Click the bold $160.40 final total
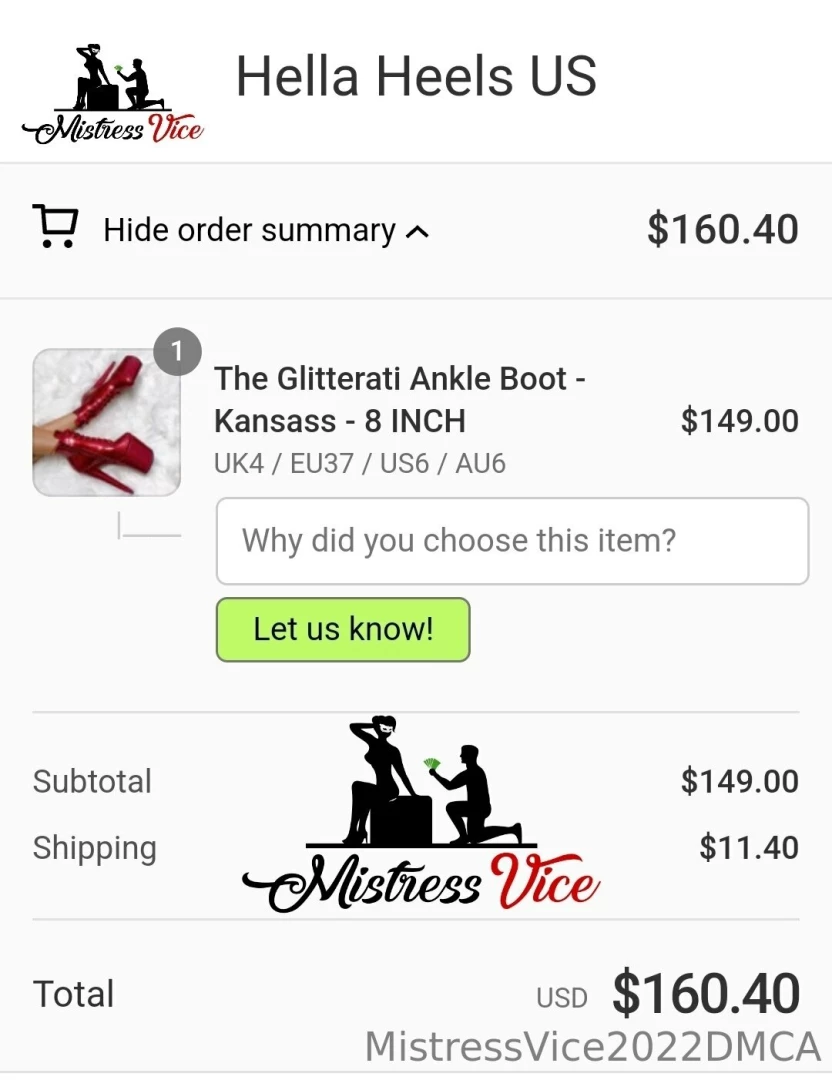This screenshot has width=832, height=1080. (706, 994)
